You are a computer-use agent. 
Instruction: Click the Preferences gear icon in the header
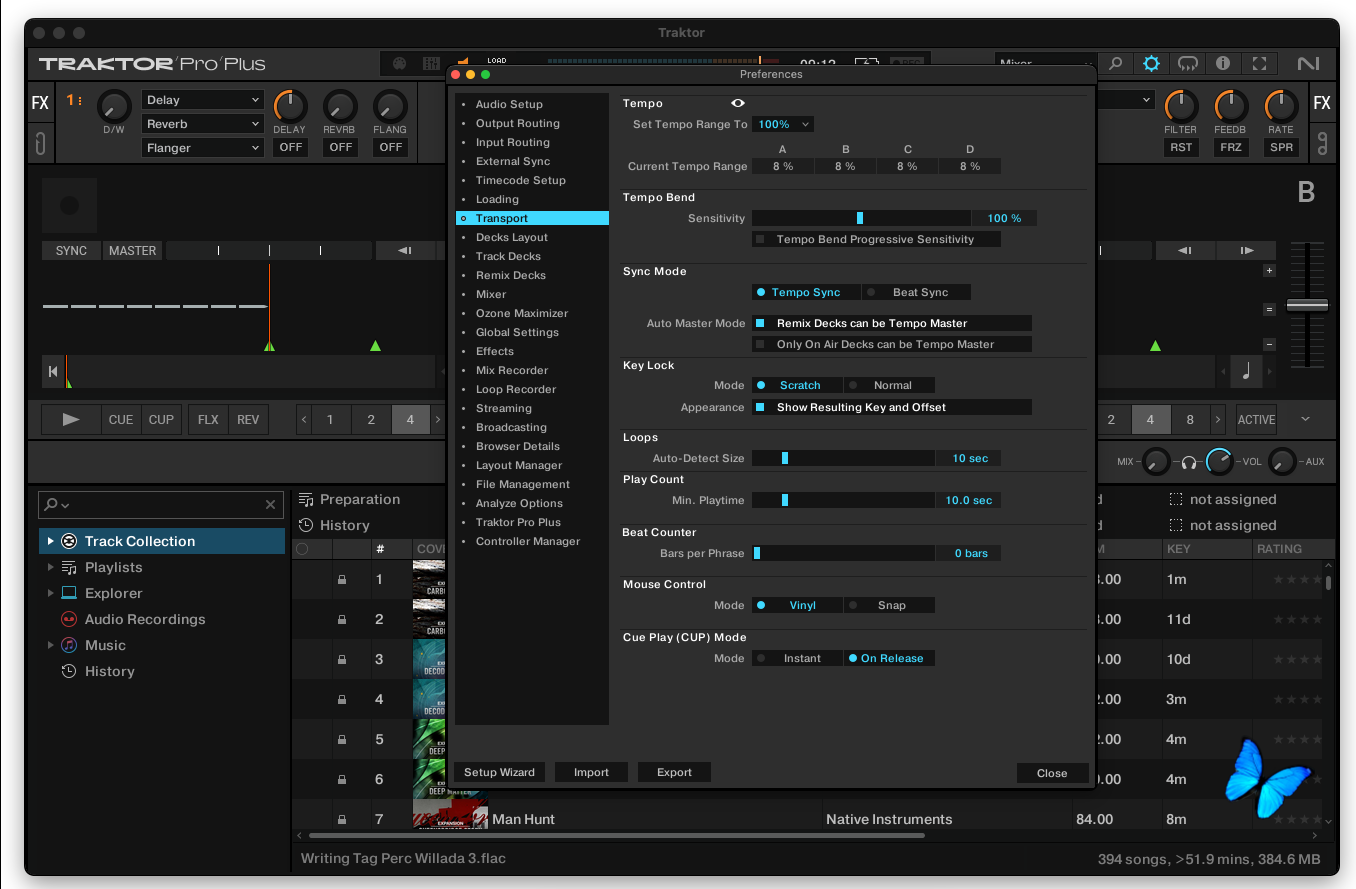pos(1151,63)
